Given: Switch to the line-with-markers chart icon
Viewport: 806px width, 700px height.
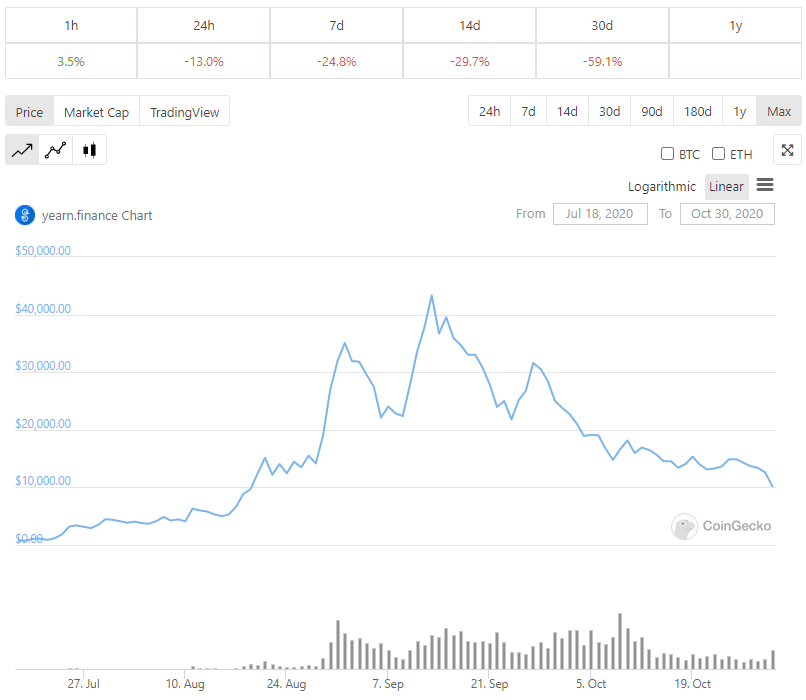Looking at the screenshot, I should (x=56, y=150).
